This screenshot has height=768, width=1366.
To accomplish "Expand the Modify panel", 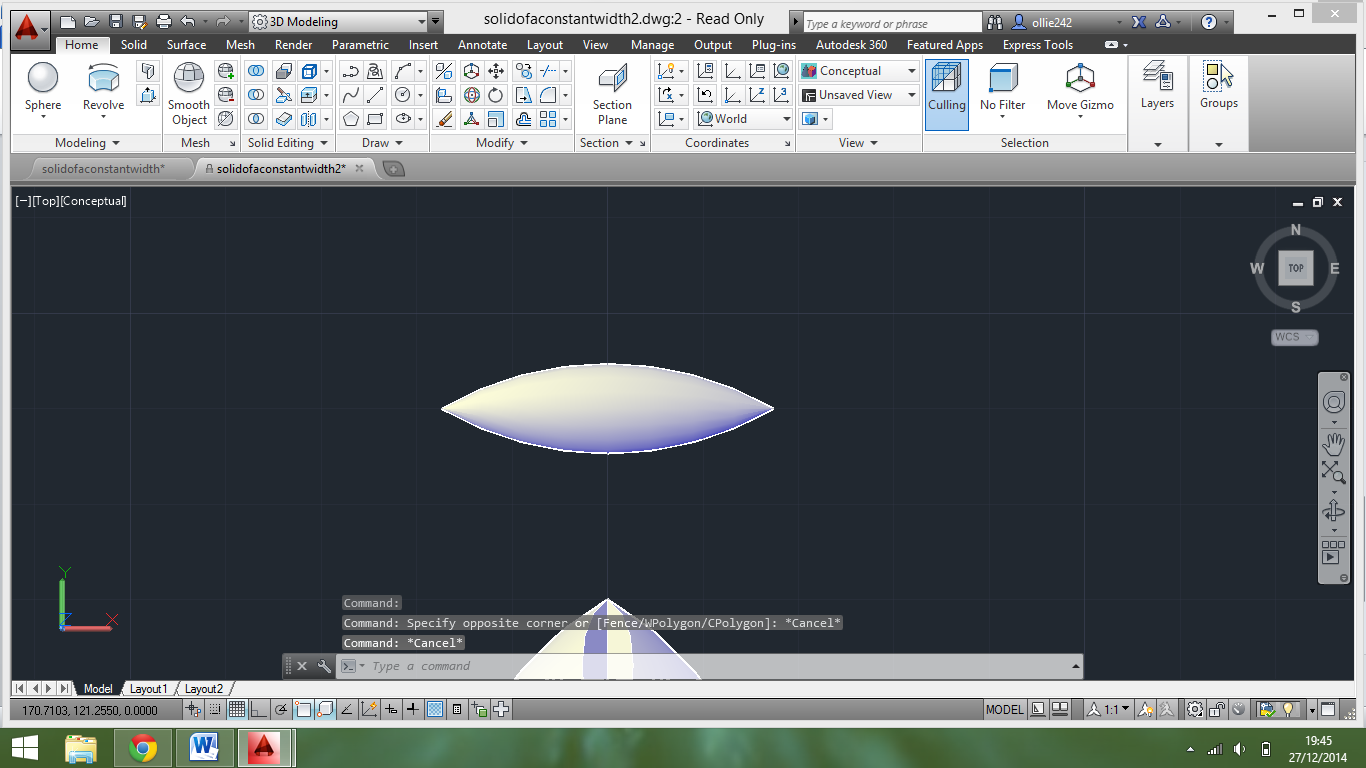I will (502, 143).
